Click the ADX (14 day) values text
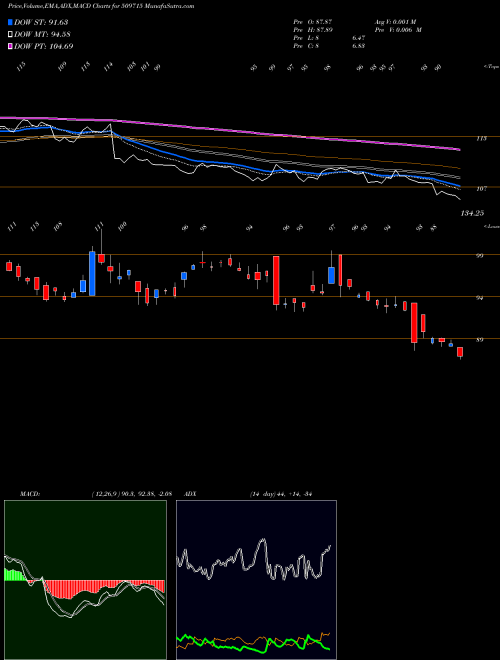Screen dimensions: 500x660 click(283, 494)
